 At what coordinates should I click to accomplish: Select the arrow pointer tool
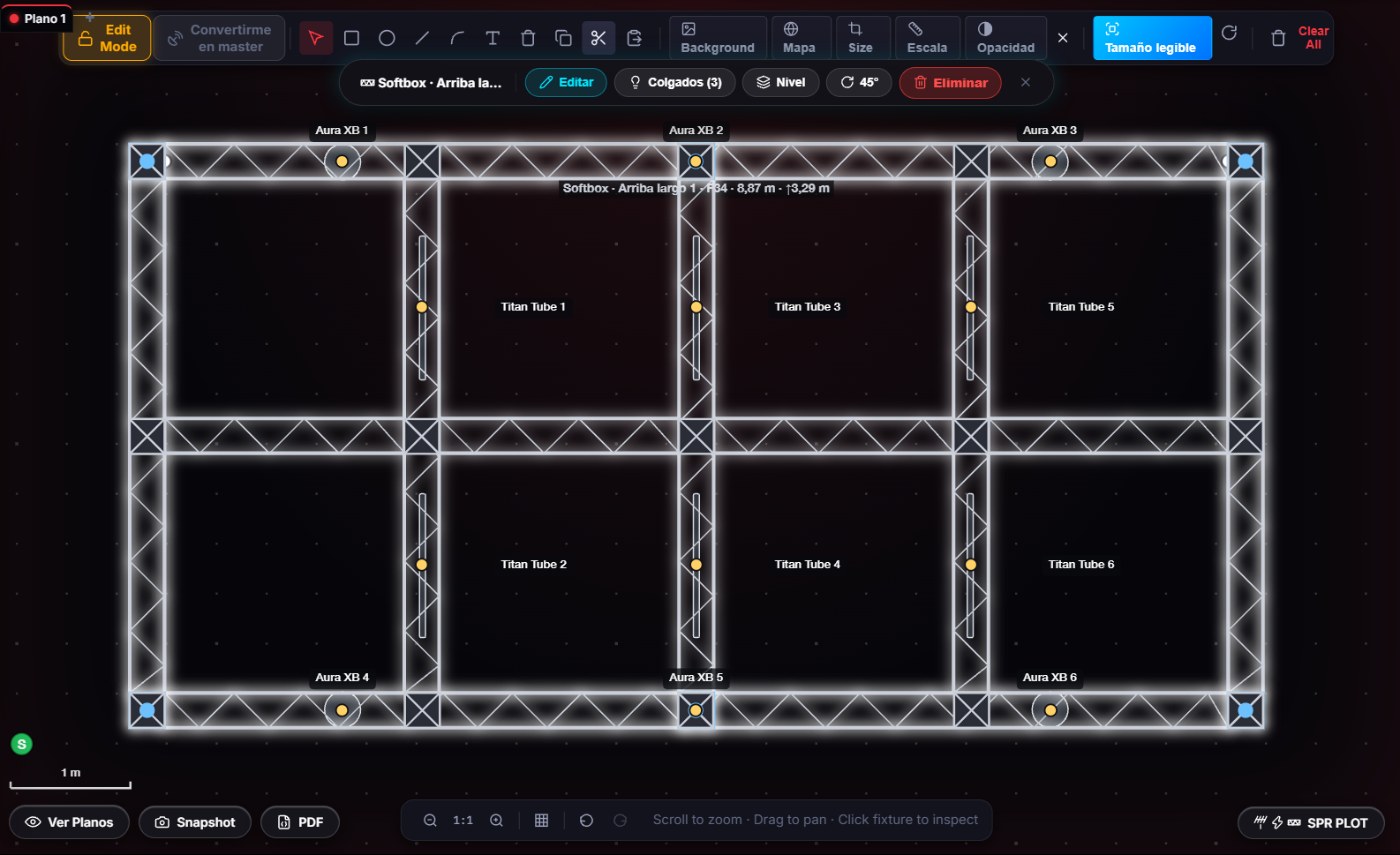[x=316, y=38]
